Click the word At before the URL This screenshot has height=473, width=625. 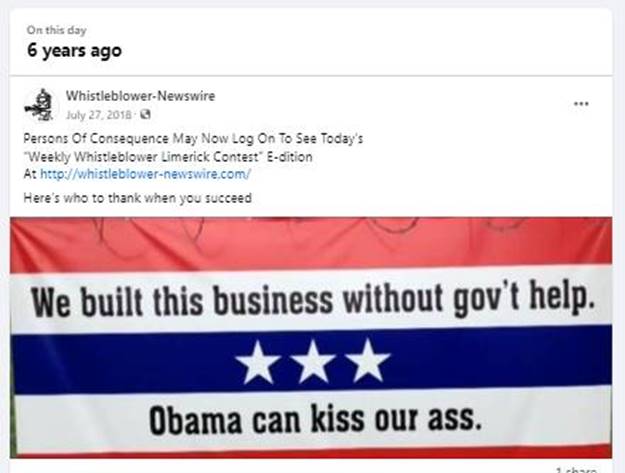click(30, 174)
